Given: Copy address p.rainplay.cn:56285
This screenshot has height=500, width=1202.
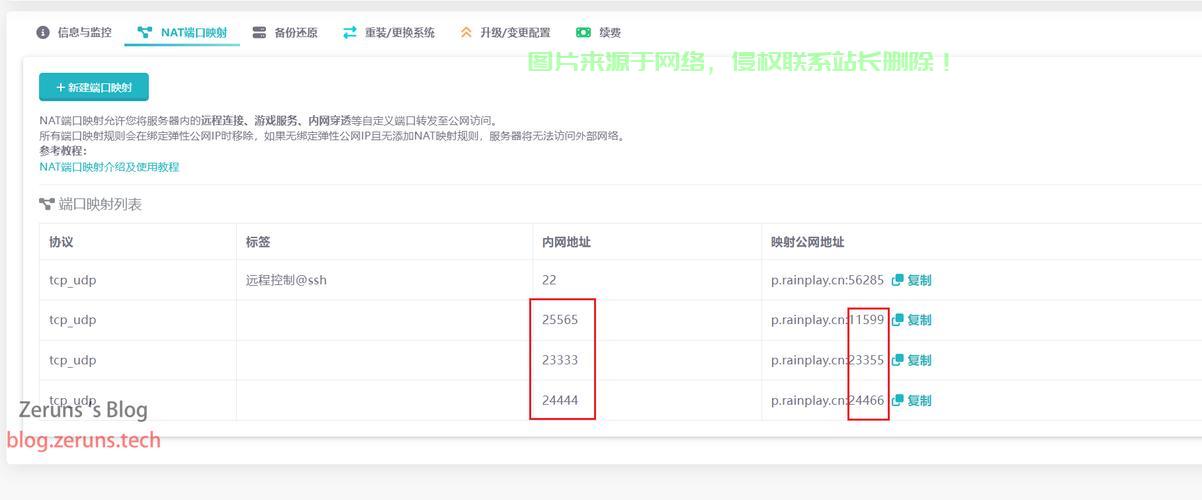Looking at the screenshot, I should (911, 280).
